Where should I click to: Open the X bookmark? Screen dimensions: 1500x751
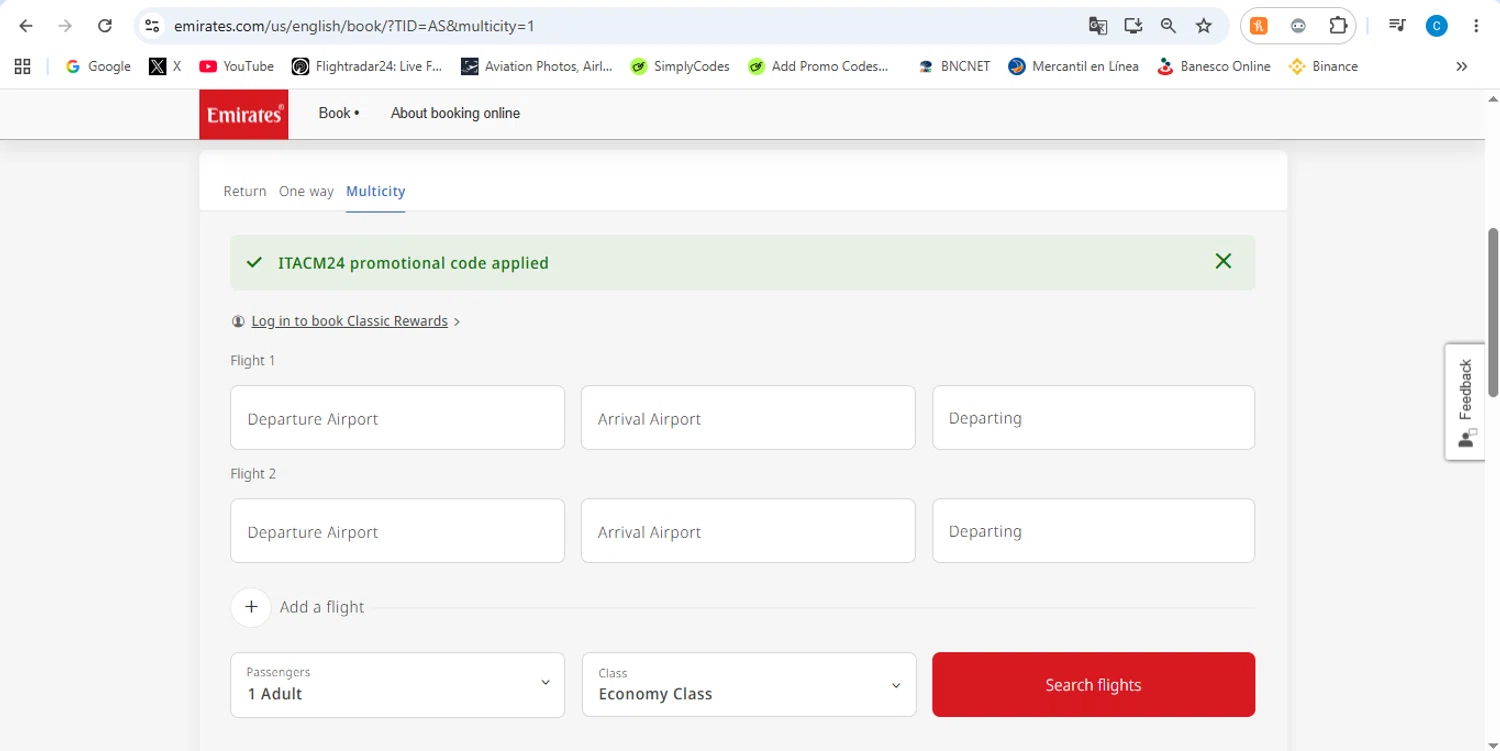click(165, 66)
